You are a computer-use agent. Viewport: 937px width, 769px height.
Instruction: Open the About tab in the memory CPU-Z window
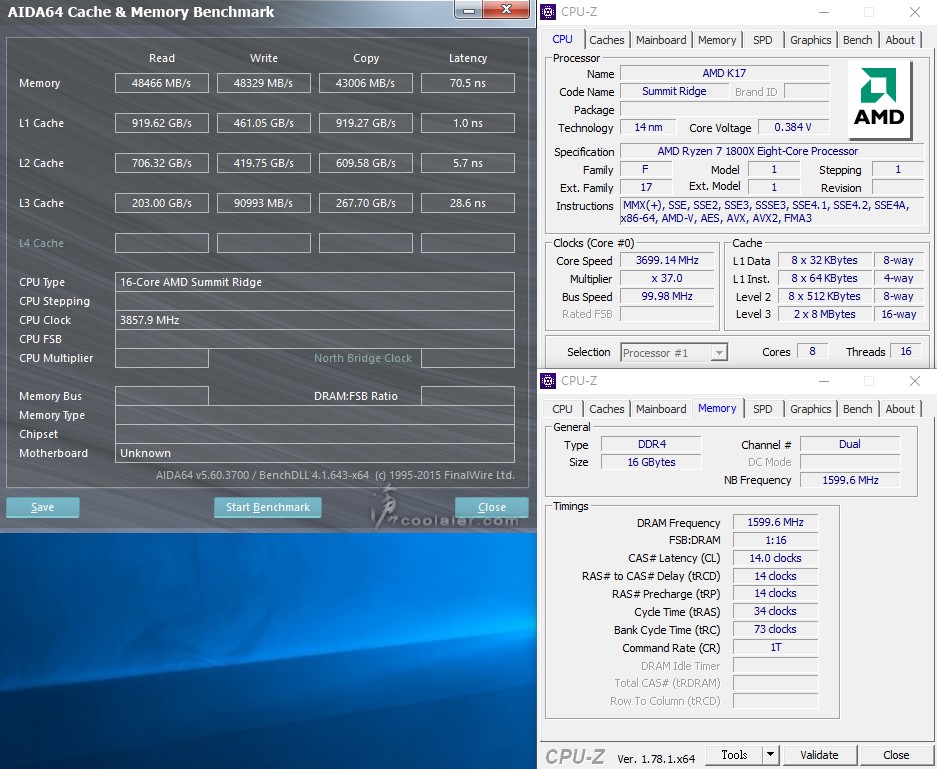pos(900,409)
